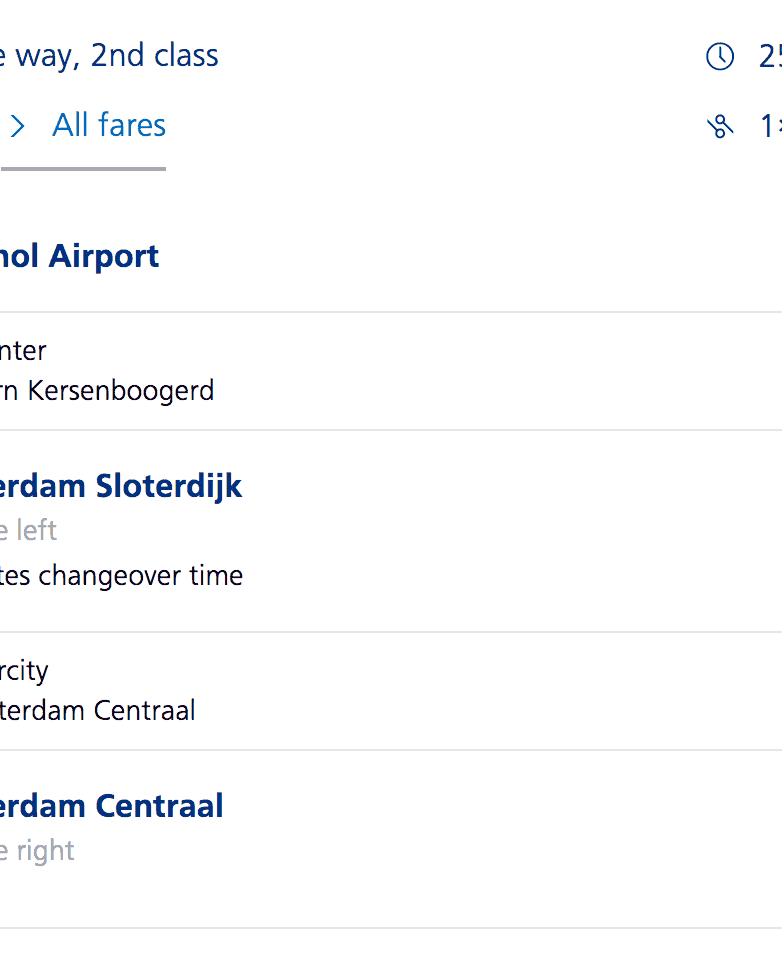Click the grey 'right' exit-side text

tap(38, 850)
